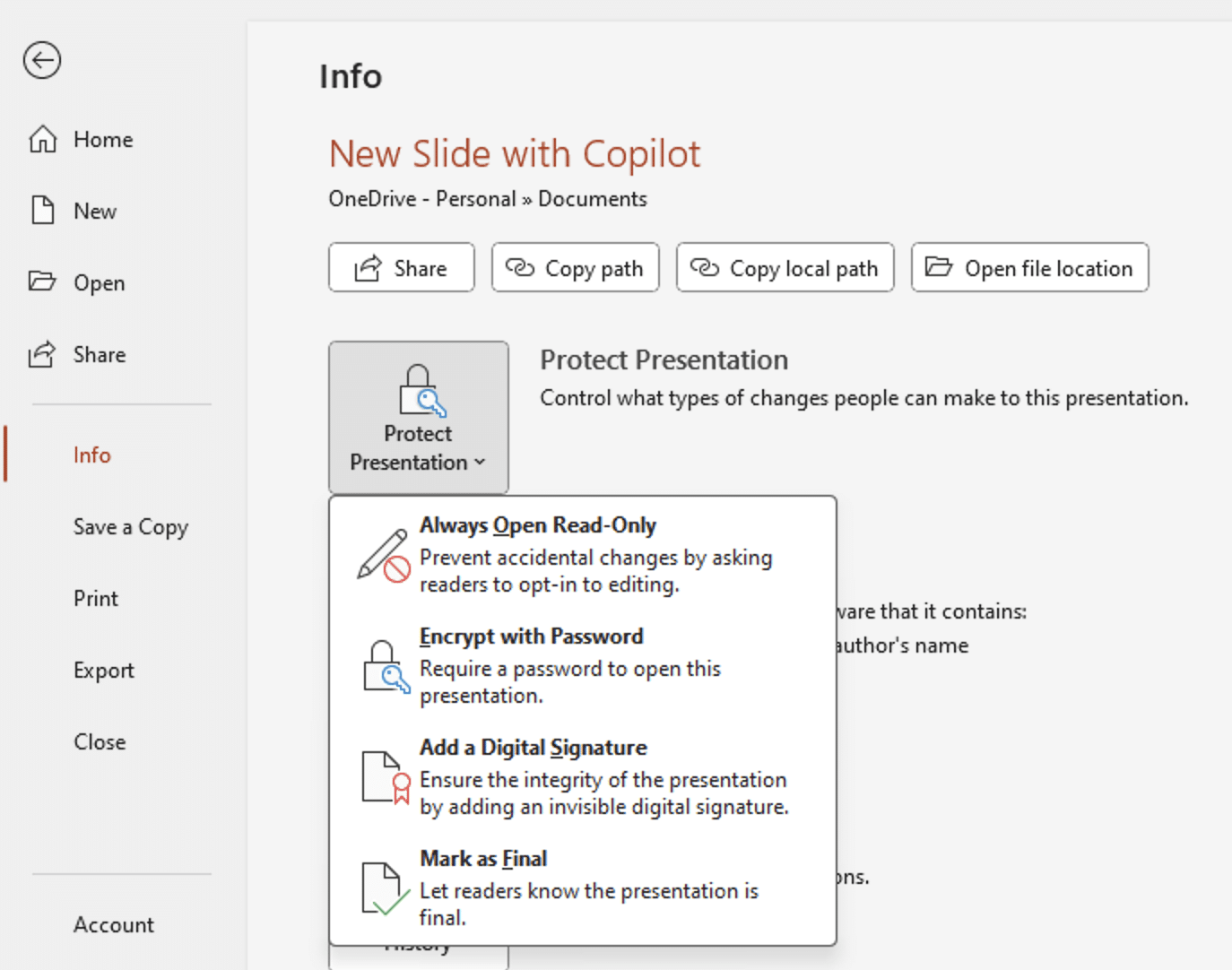The image size is (1232, 970).
Task: Select Add a Digital Signature
Action: pos(583,776)
